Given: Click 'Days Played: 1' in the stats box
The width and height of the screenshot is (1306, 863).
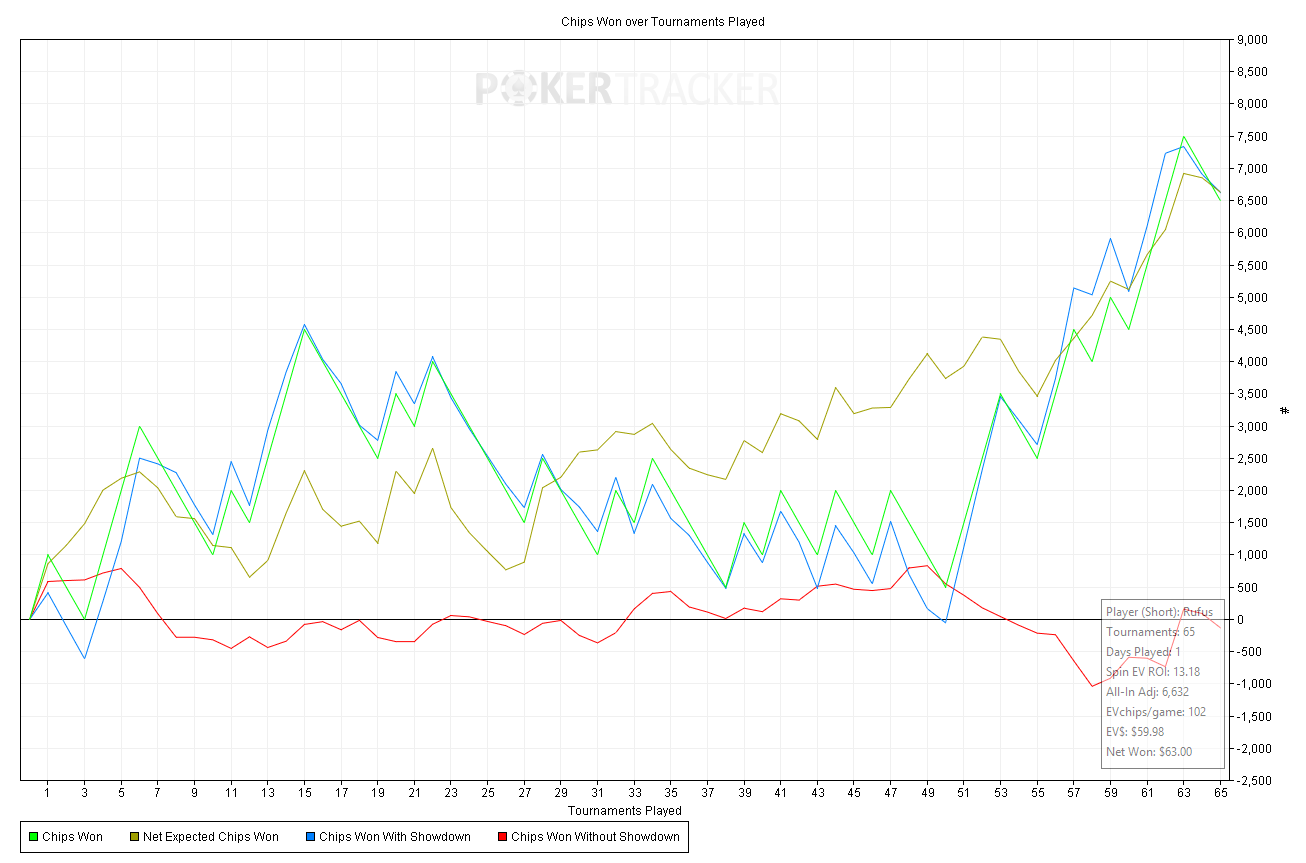Looking at the screenshot, I should pyautogui.click(x=1143, y=652).
